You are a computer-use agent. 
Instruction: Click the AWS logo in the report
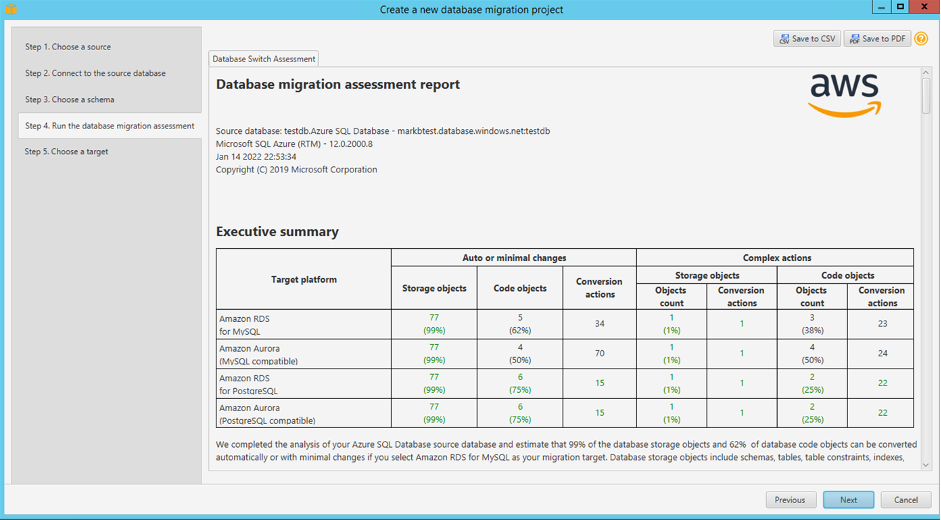coord(844,95)
